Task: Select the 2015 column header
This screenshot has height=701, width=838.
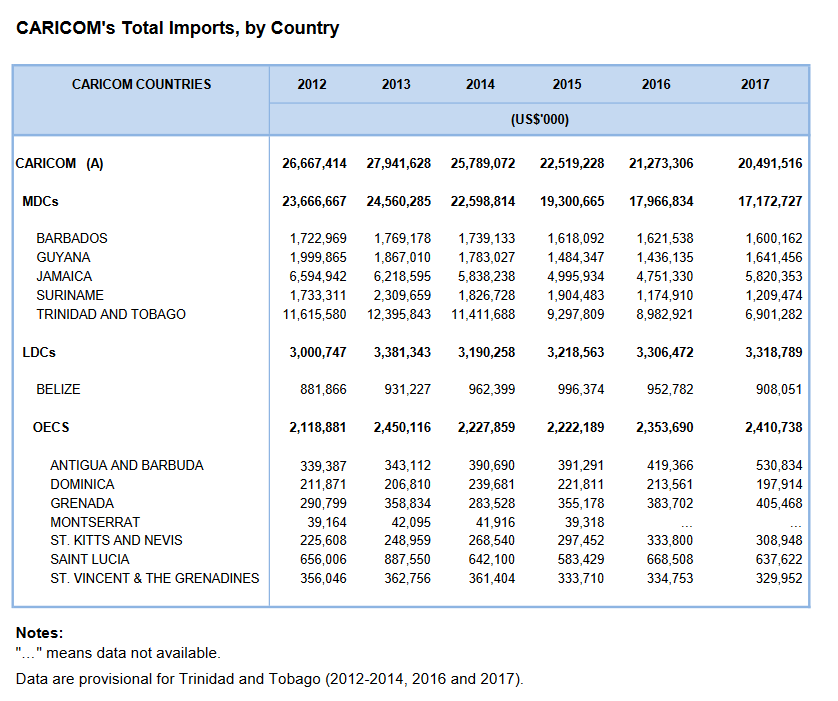Action: point(567,85)
